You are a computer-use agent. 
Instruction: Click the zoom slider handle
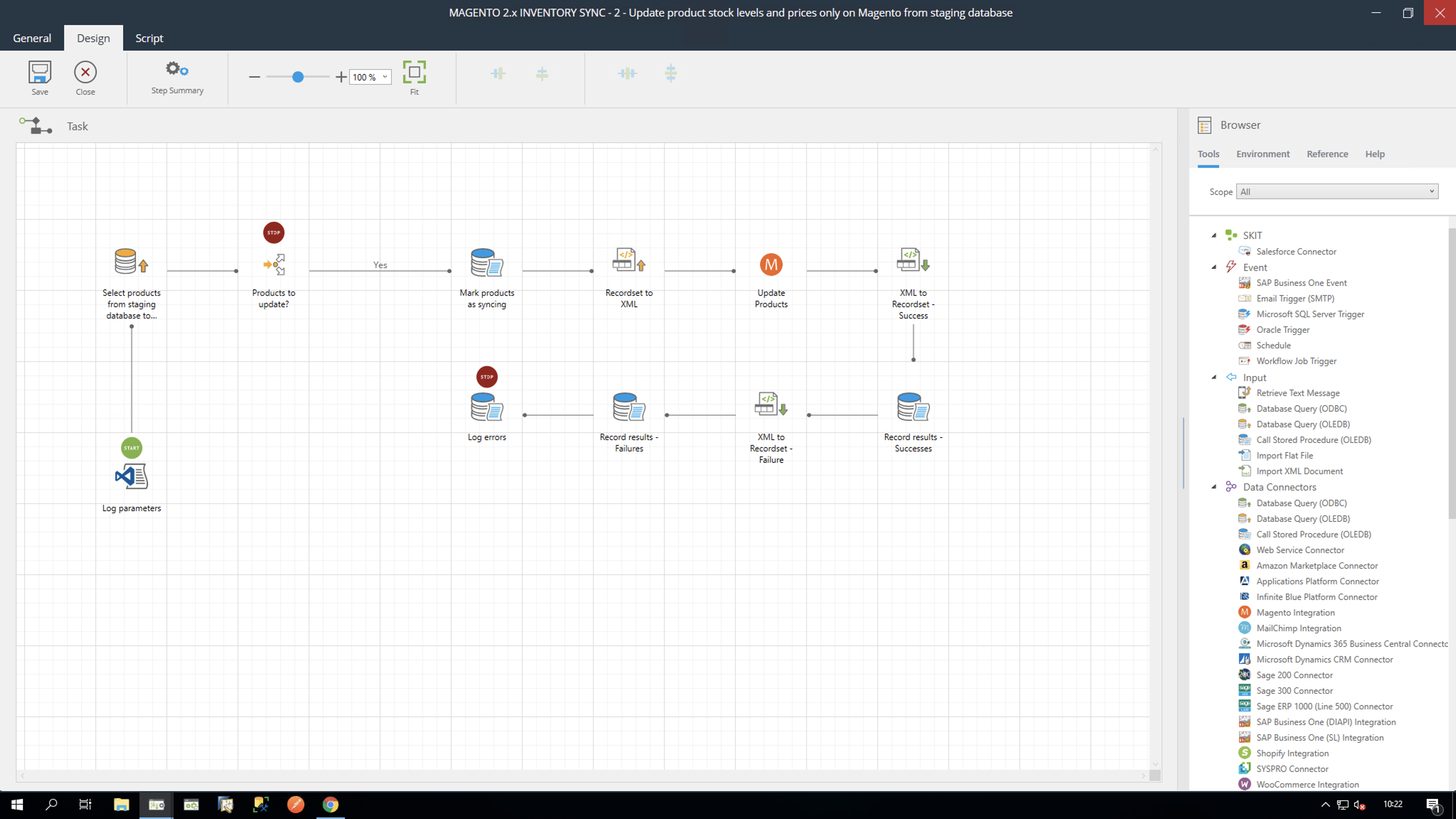coord(298,77)
